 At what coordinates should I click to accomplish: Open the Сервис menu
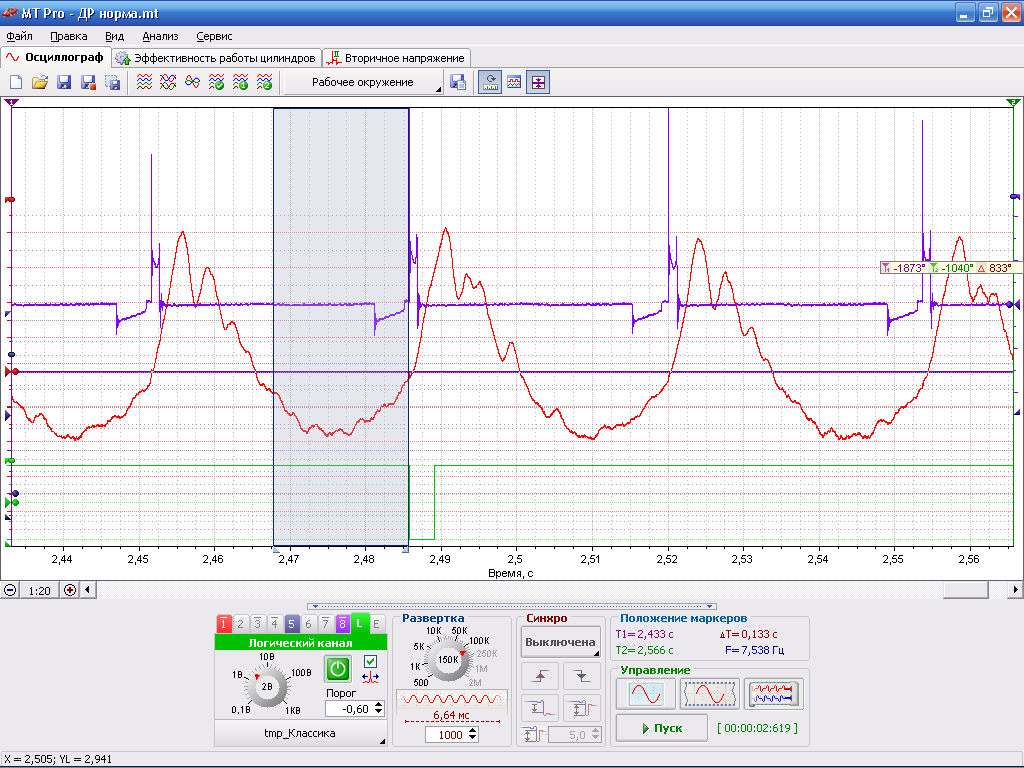point(214,37)
